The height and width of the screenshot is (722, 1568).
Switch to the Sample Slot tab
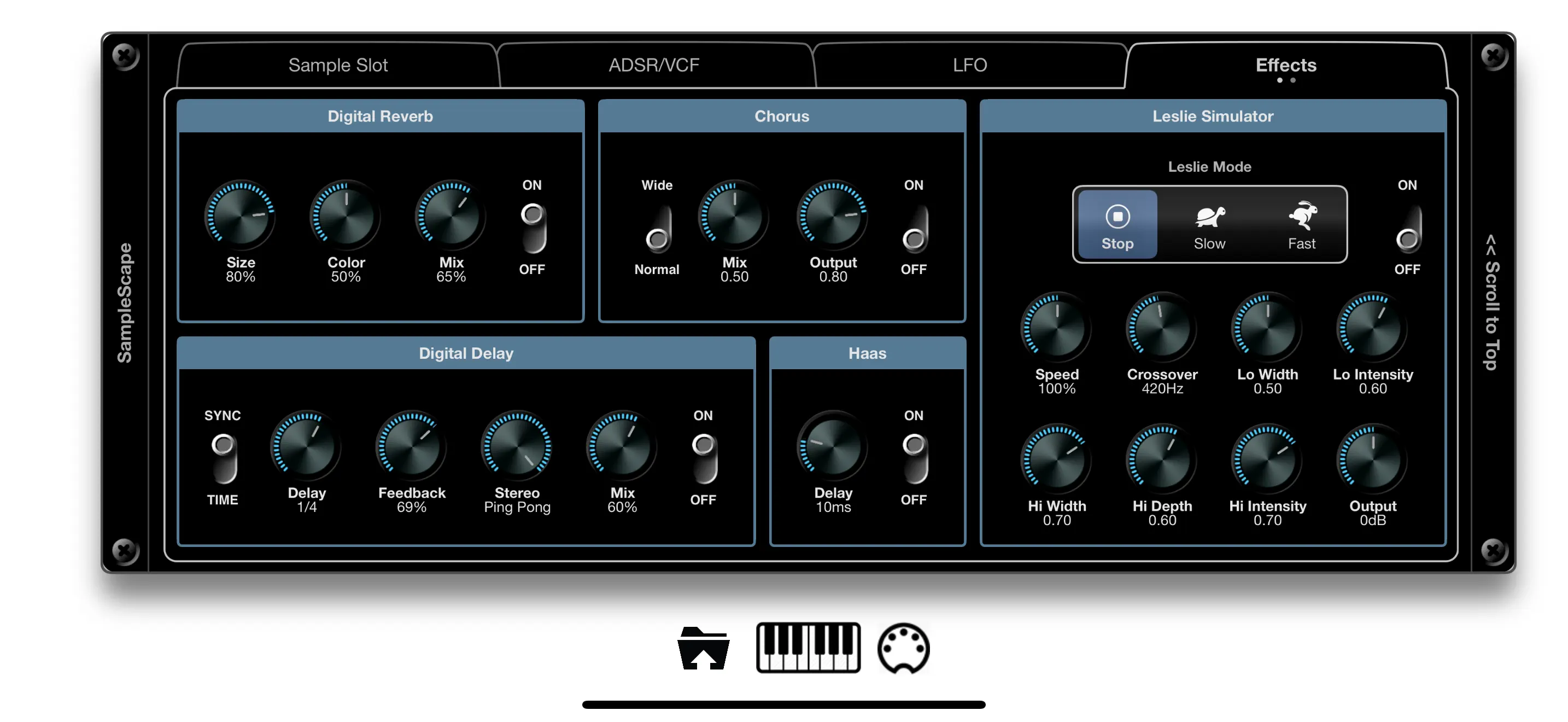tap(338, 65)
